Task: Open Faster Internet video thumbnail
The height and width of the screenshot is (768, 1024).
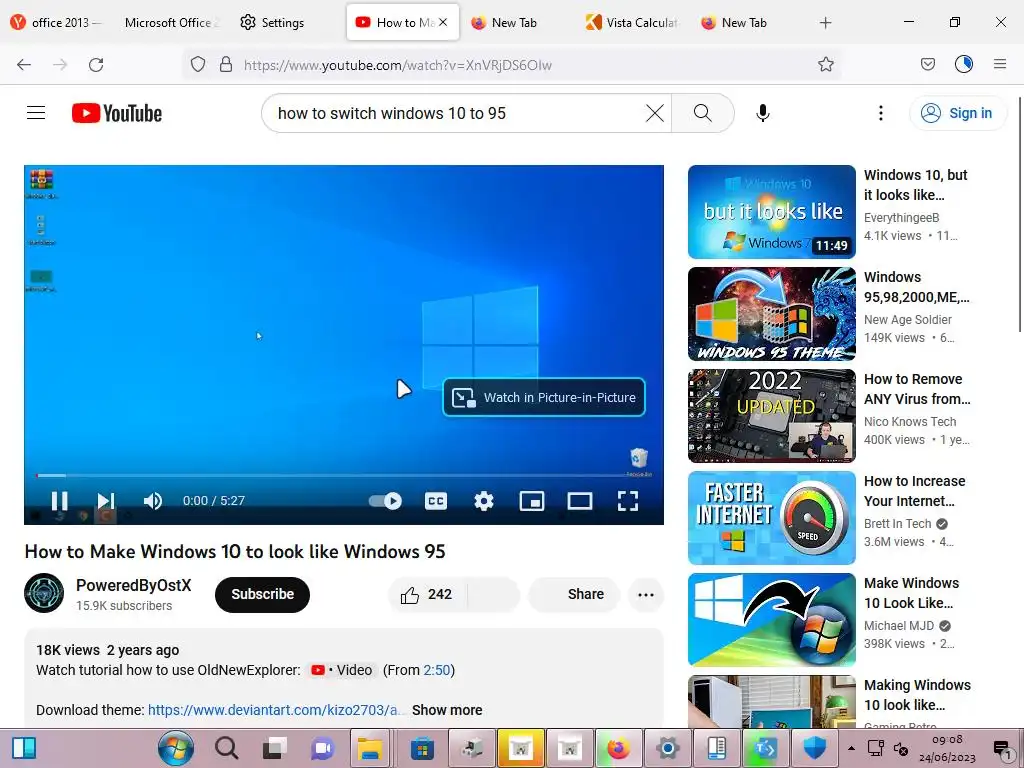Action: pos(772,517)
